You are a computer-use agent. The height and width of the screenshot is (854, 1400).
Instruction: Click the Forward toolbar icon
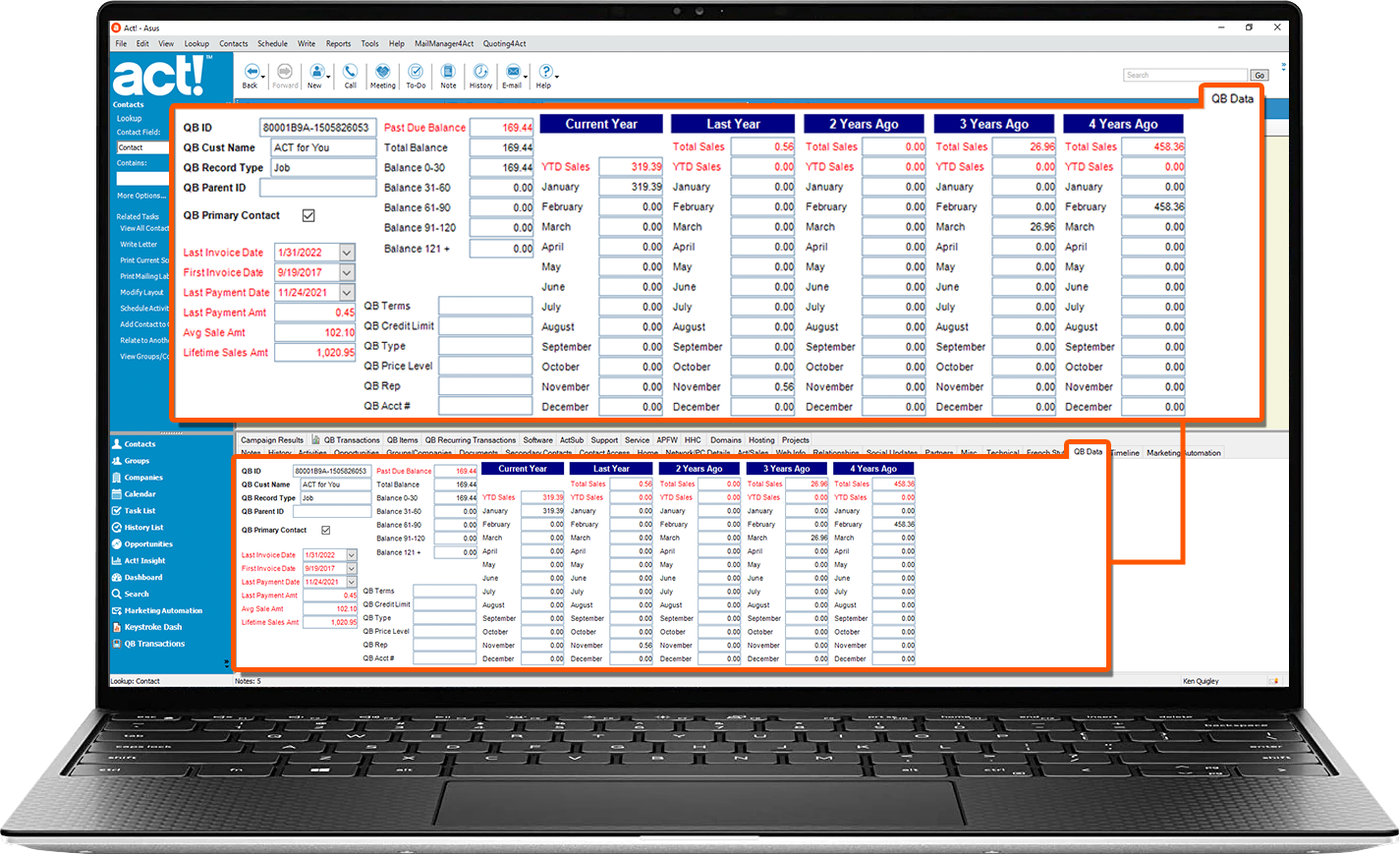[x=285, y=72]
